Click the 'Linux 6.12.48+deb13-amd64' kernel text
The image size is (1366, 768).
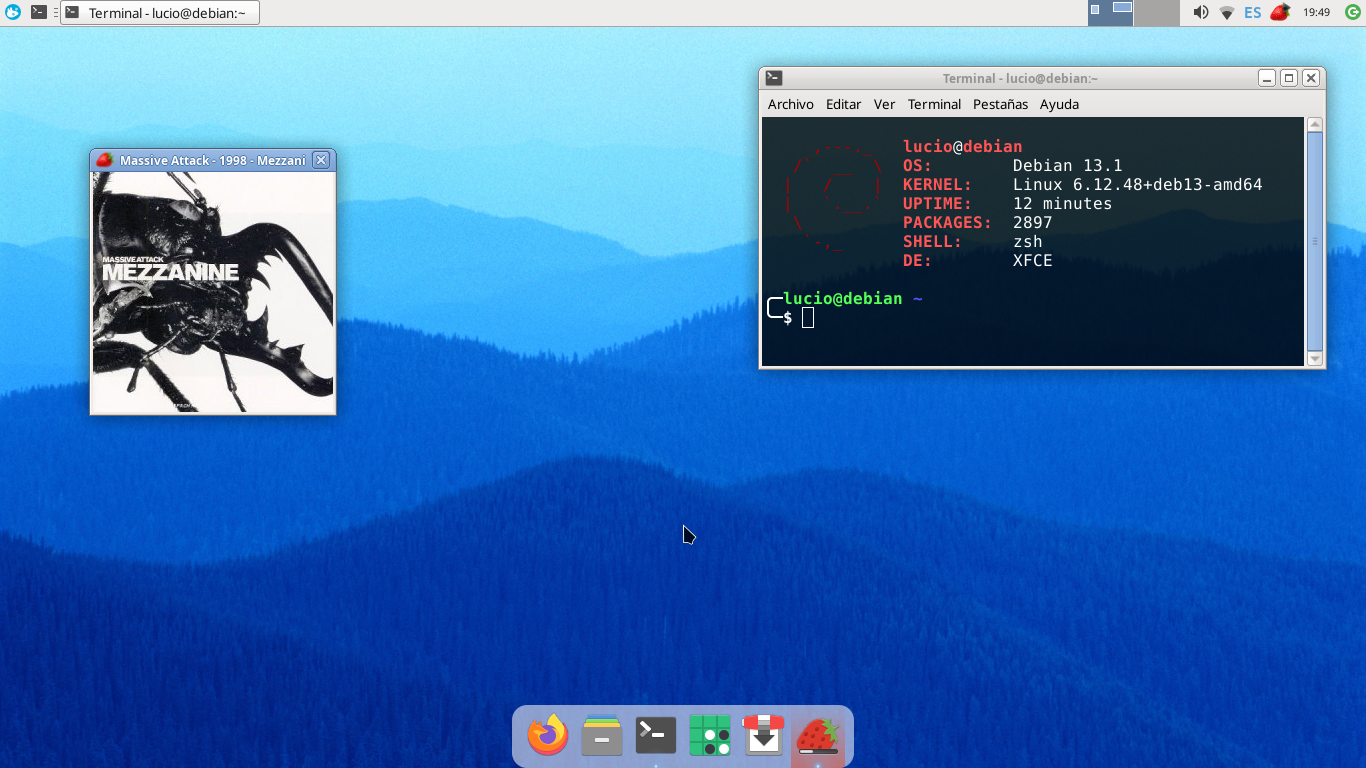coord(1138,184)
